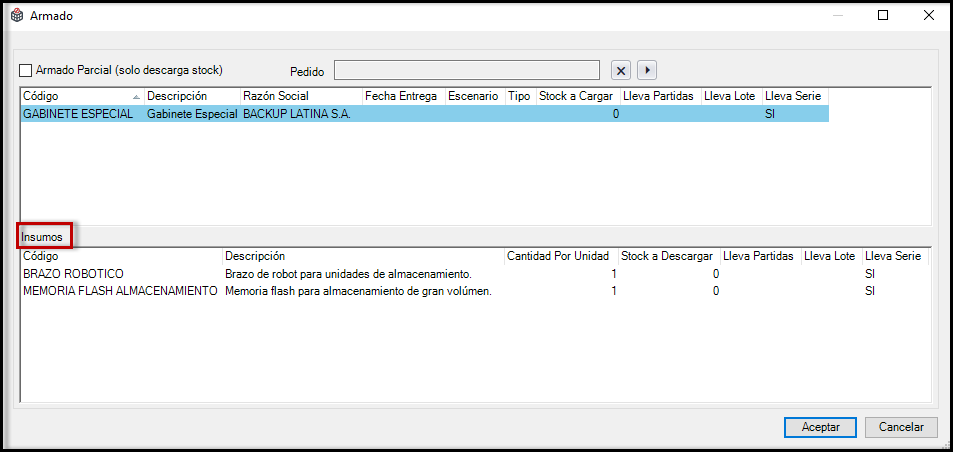953x452 pixels.
Task: Click Escenario column header
Action: (475, 96)
